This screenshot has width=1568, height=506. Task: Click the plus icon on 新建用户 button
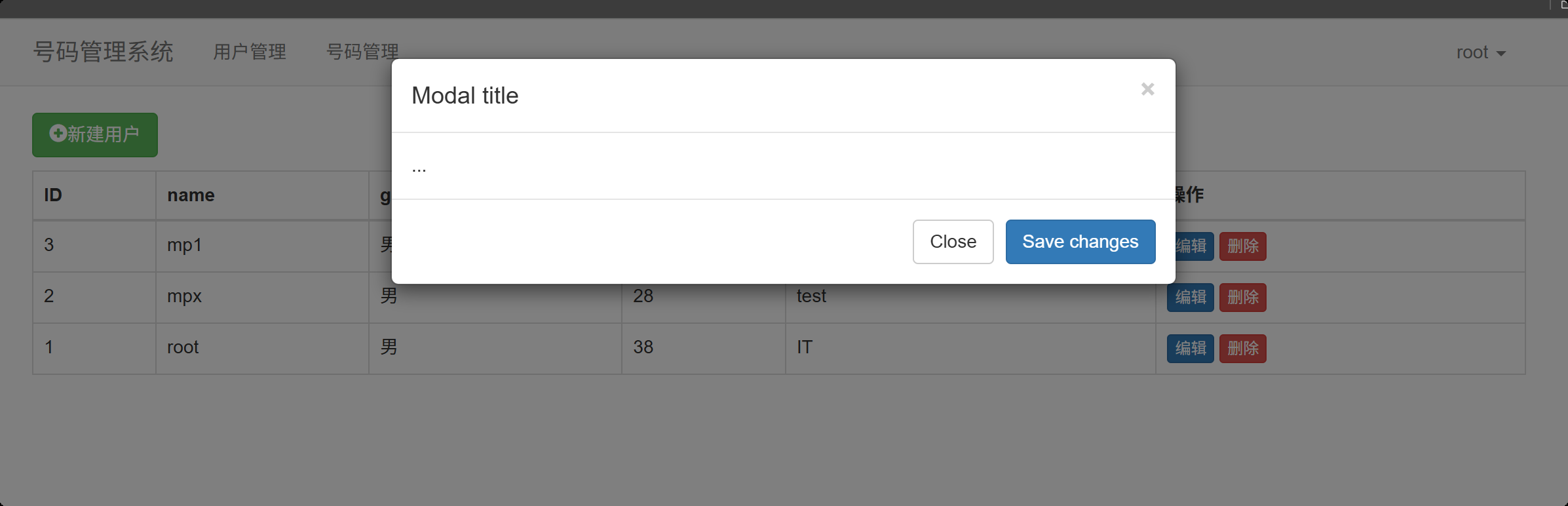pos(58,134)
